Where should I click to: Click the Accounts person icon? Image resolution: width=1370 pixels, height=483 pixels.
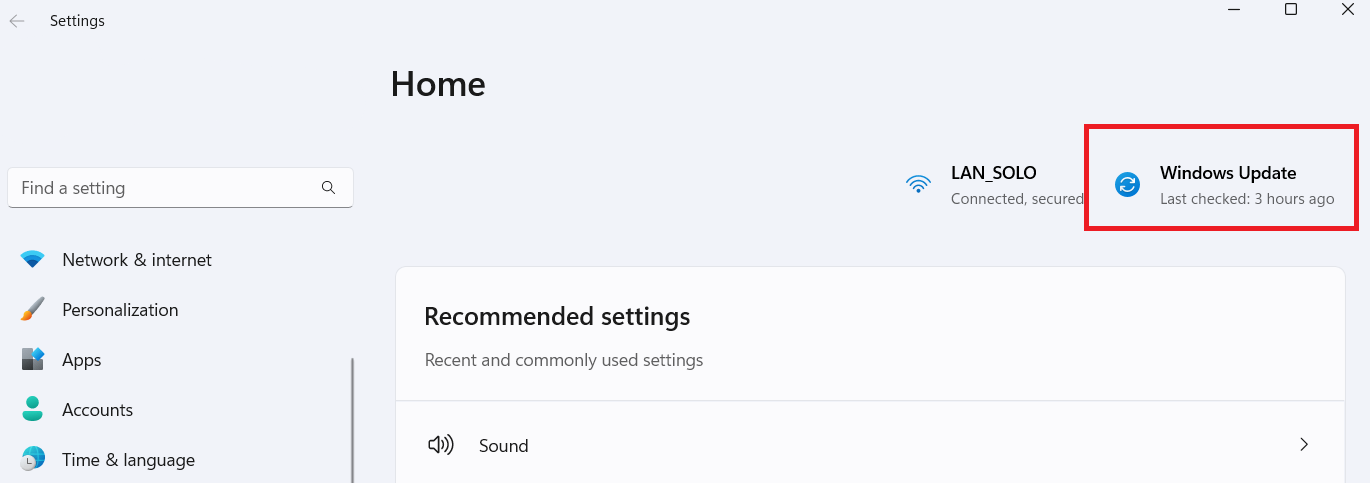(33, 410)
